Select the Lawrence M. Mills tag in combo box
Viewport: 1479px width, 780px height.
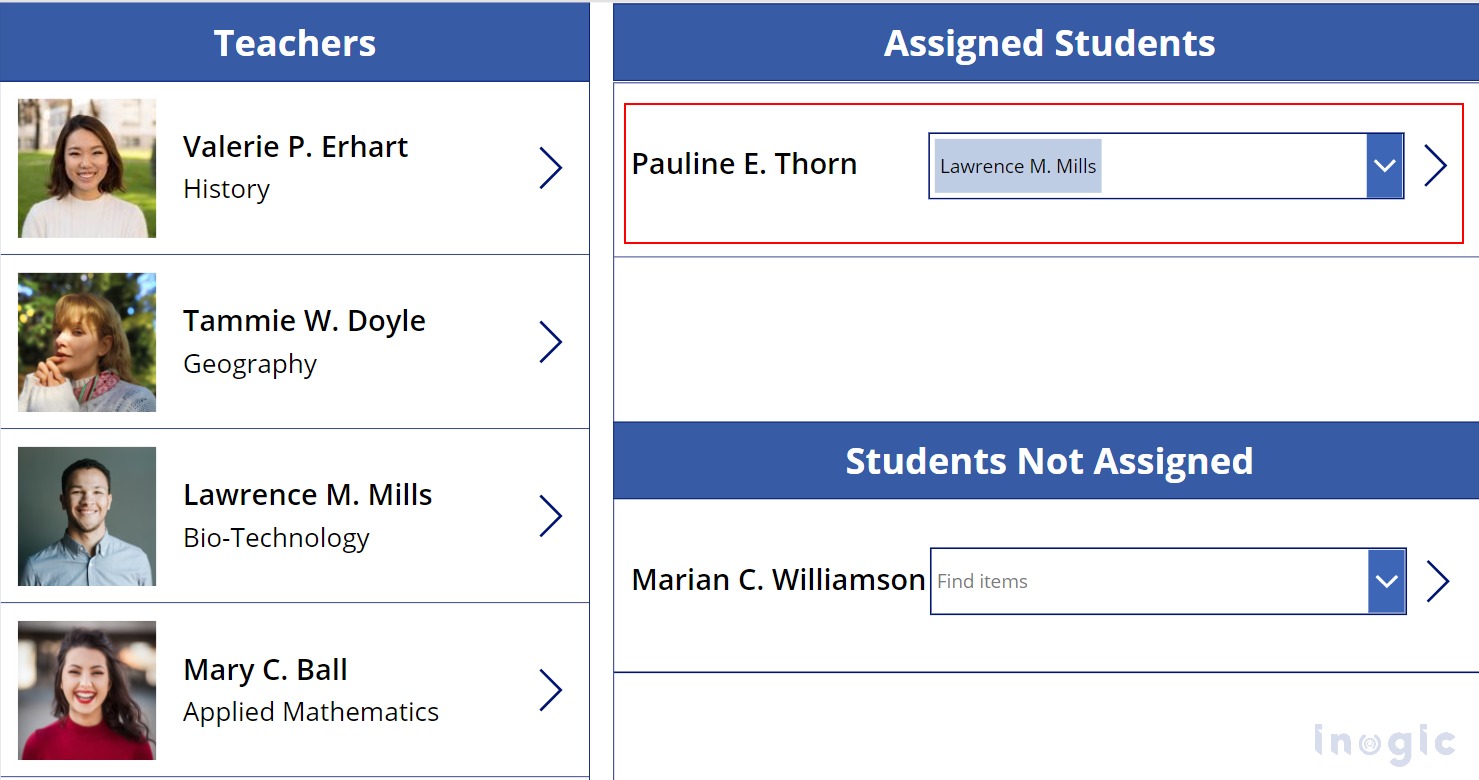click(x=1018, y=166)
